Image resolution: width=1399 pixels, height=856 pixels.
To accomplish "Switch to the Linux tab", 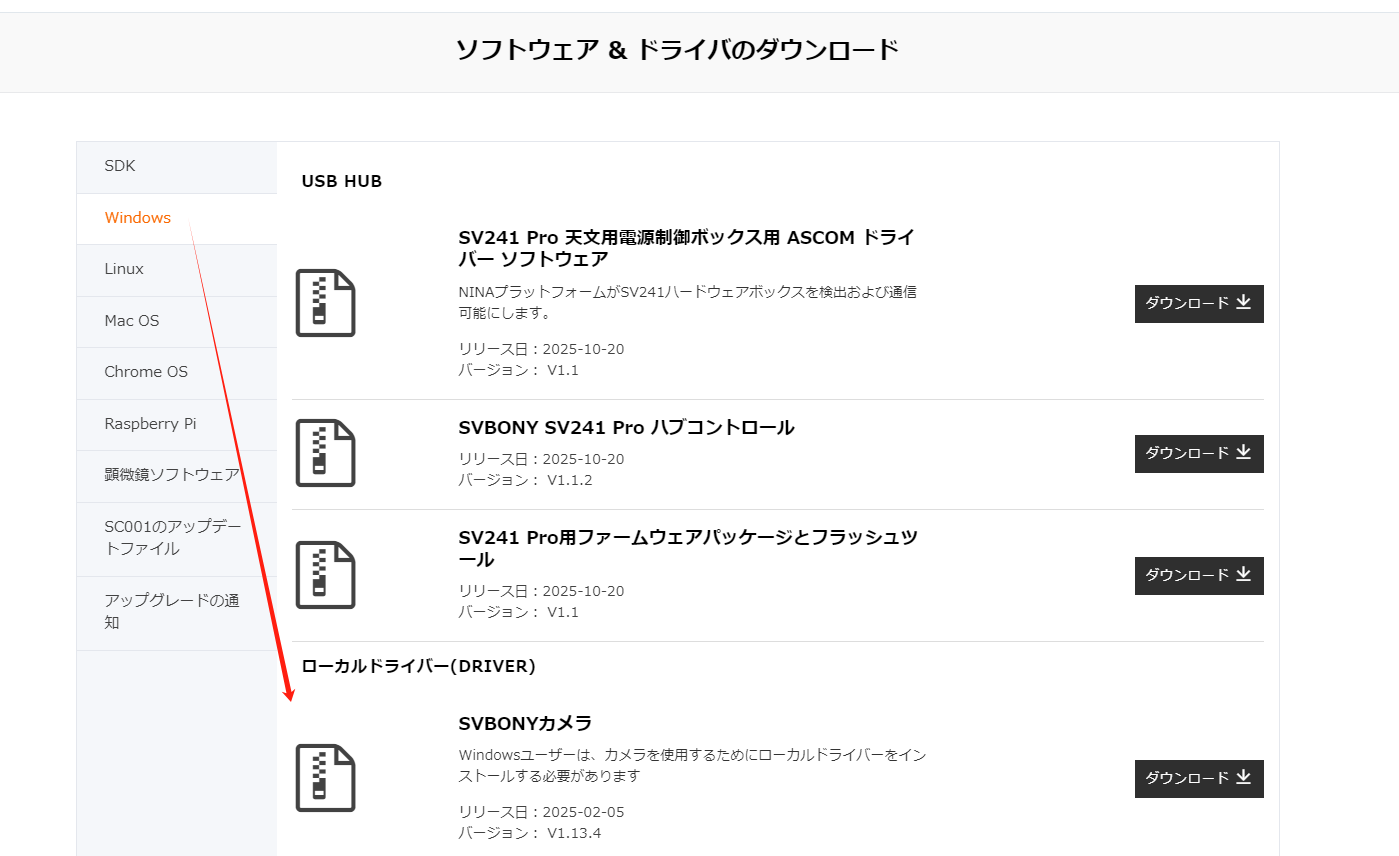I will click(124, 269).
